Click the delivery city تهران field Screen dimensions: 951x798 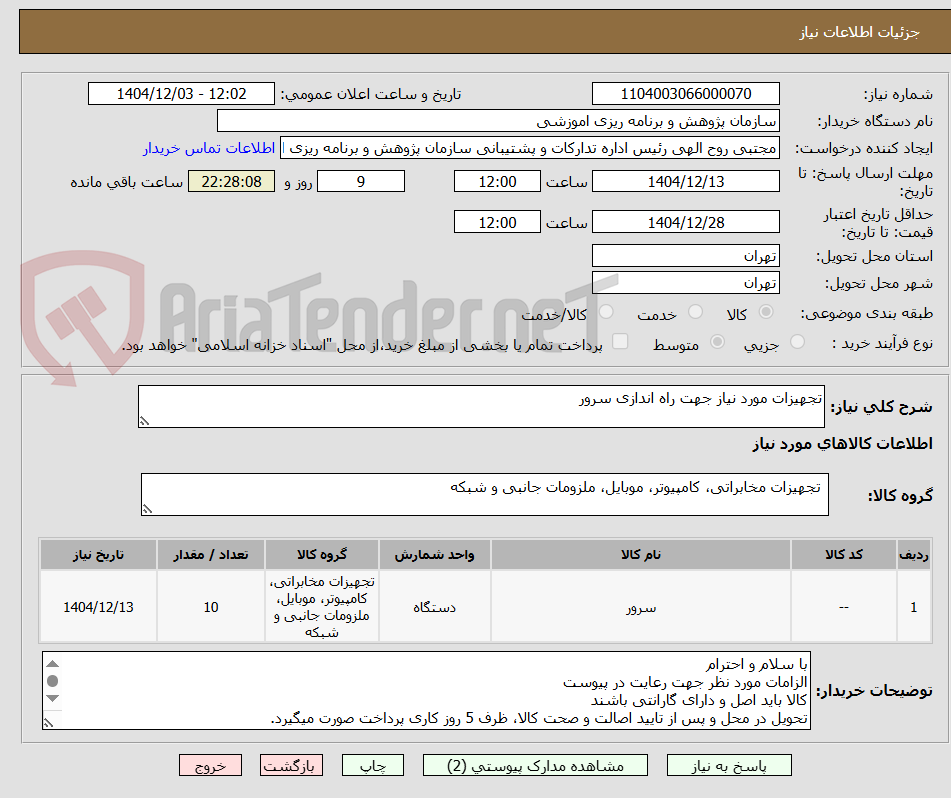(x=685, y=283)
